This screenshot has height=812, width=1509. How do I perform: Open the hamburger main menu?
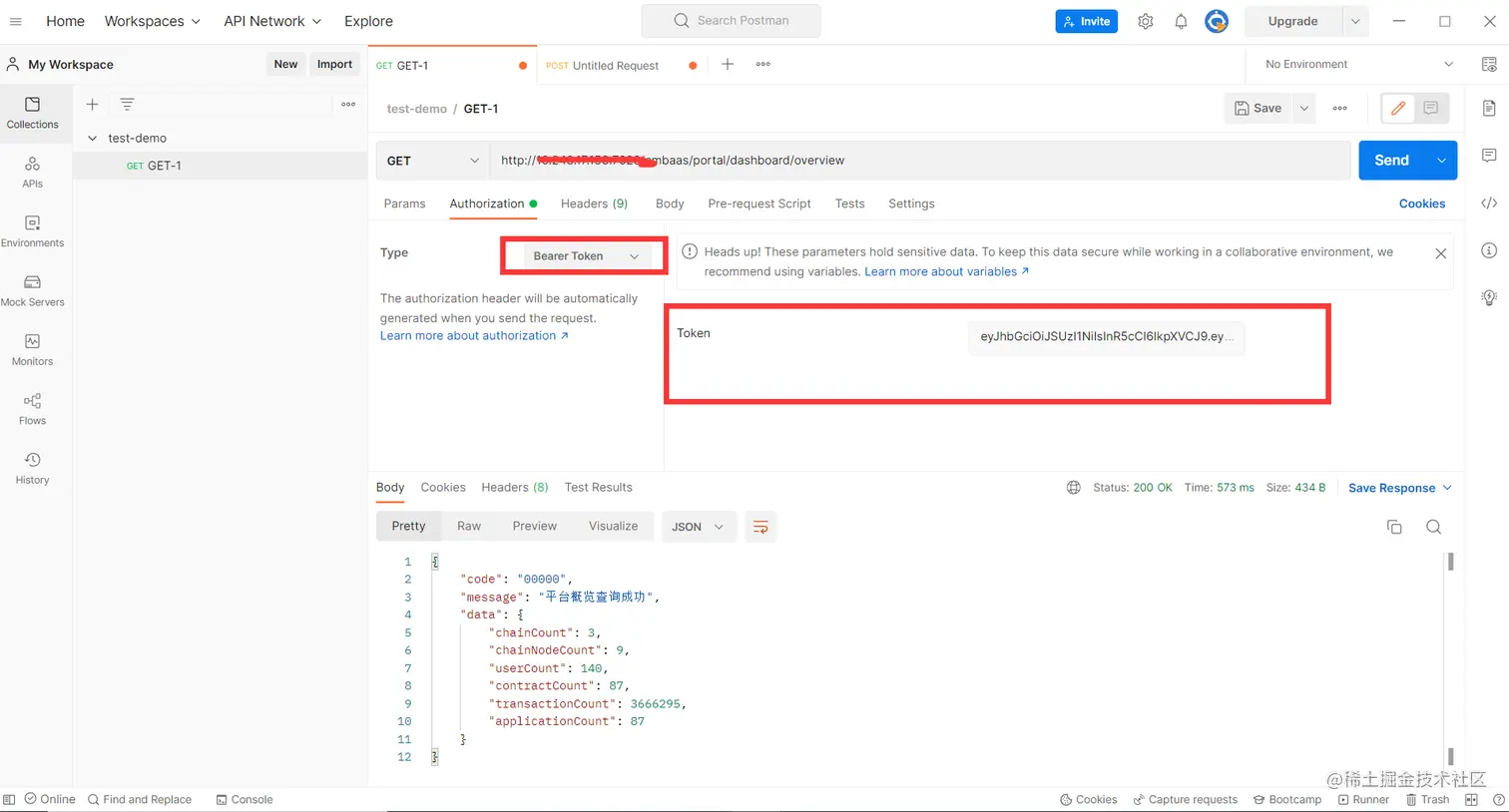16,21
